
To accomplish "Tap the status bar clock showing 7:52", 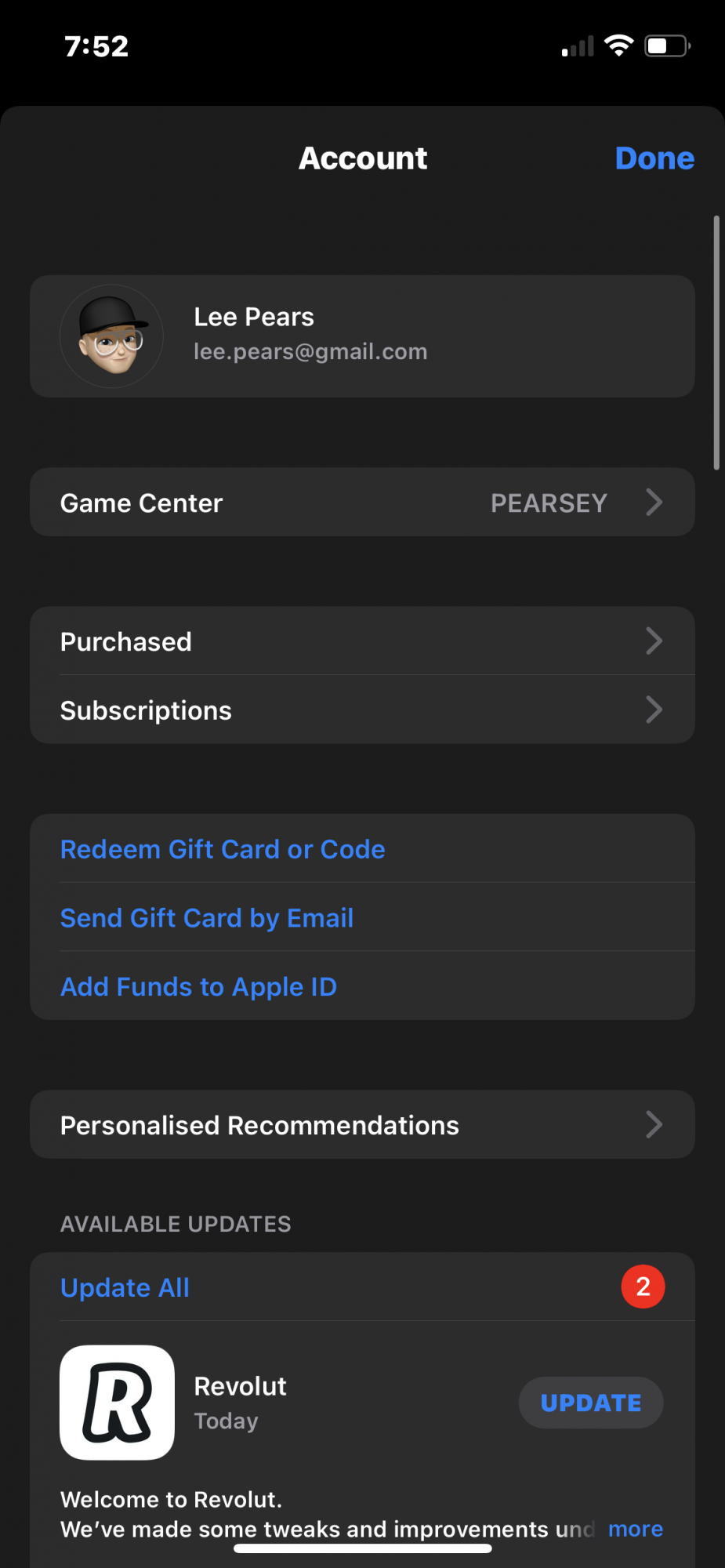I will pyautogui.click(x=96, y=47).
